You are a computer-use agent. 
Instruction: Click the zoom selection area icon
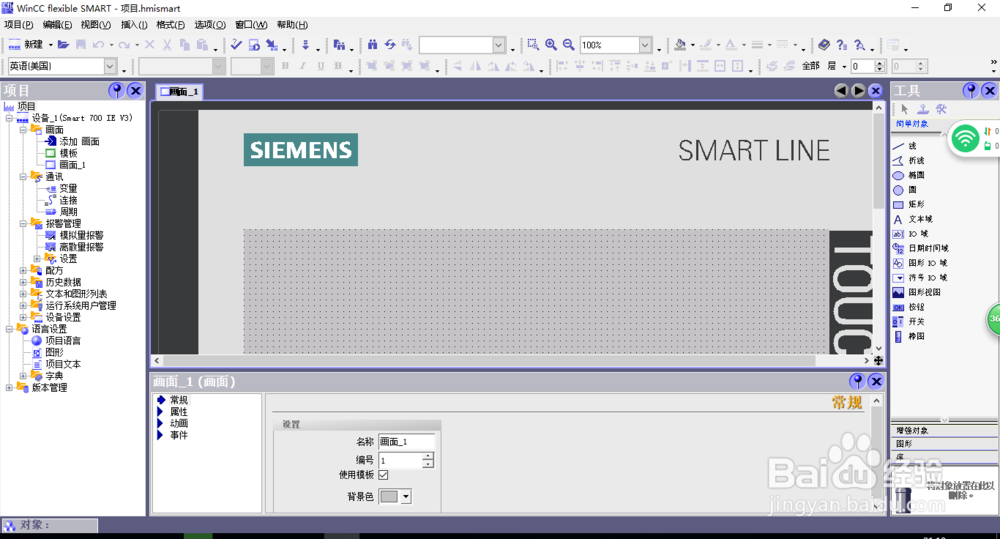tap(533, 45)
